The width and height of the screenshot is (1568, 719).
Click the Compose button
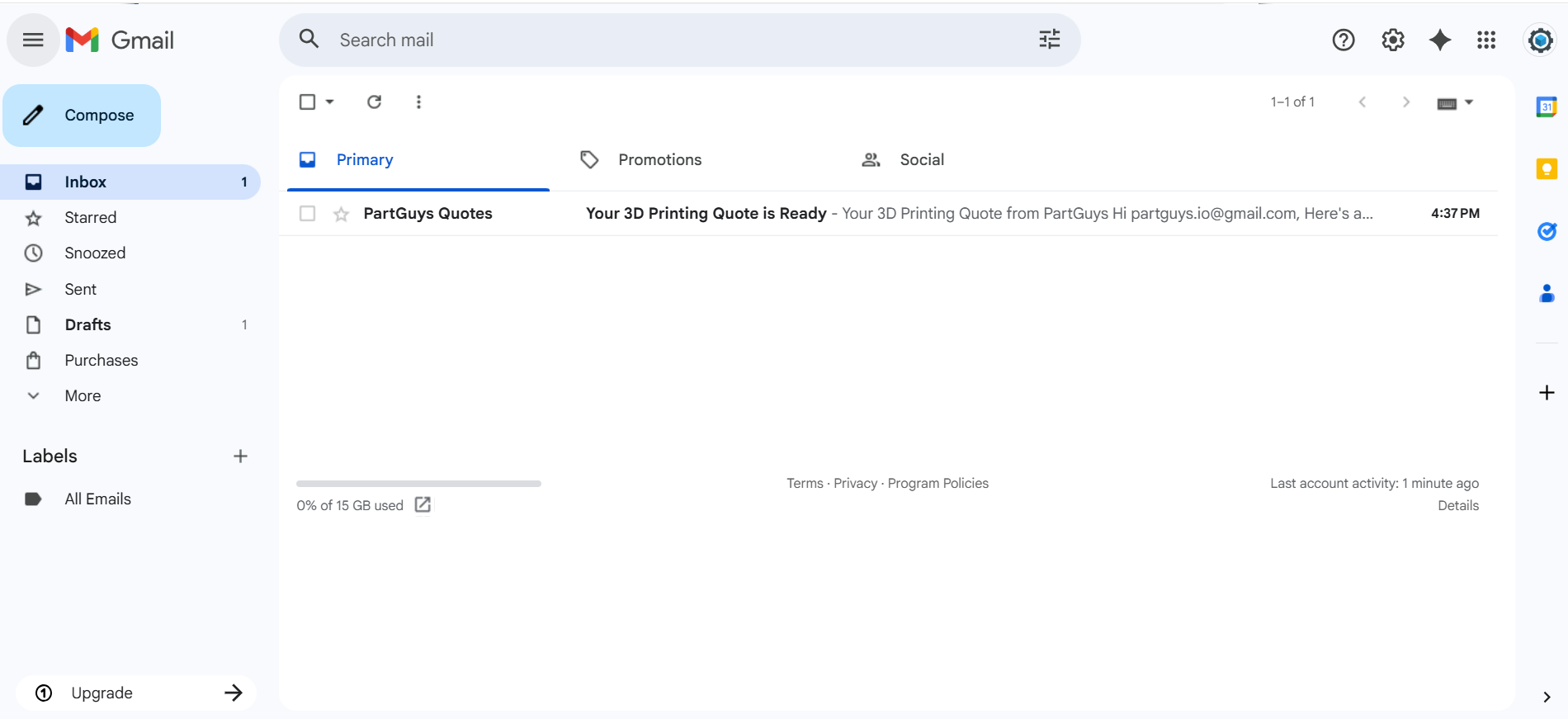pos(82,116)
